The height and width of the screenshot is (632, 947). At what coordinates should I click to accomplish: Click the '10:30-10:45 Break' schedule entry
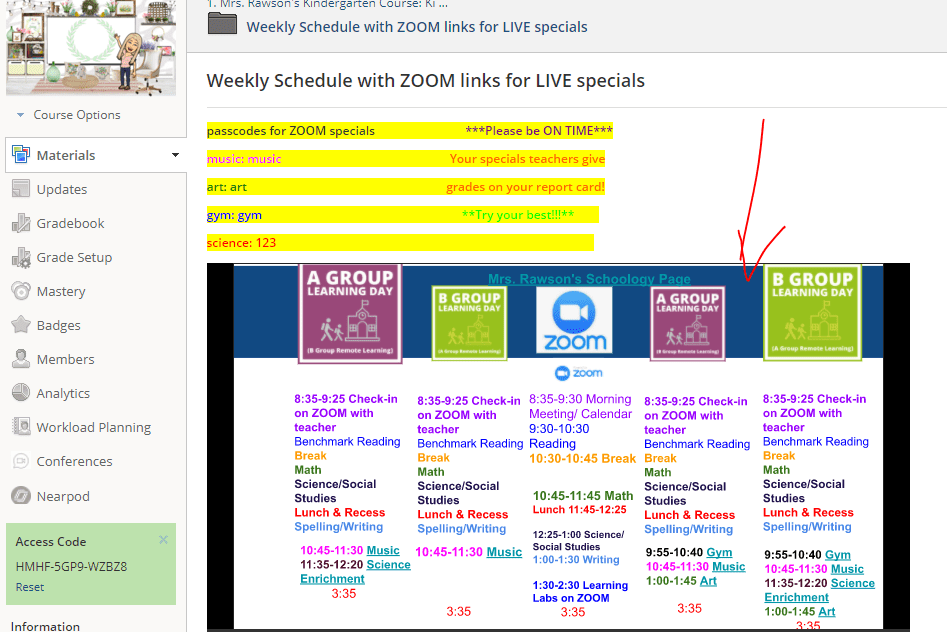(582, 459)
